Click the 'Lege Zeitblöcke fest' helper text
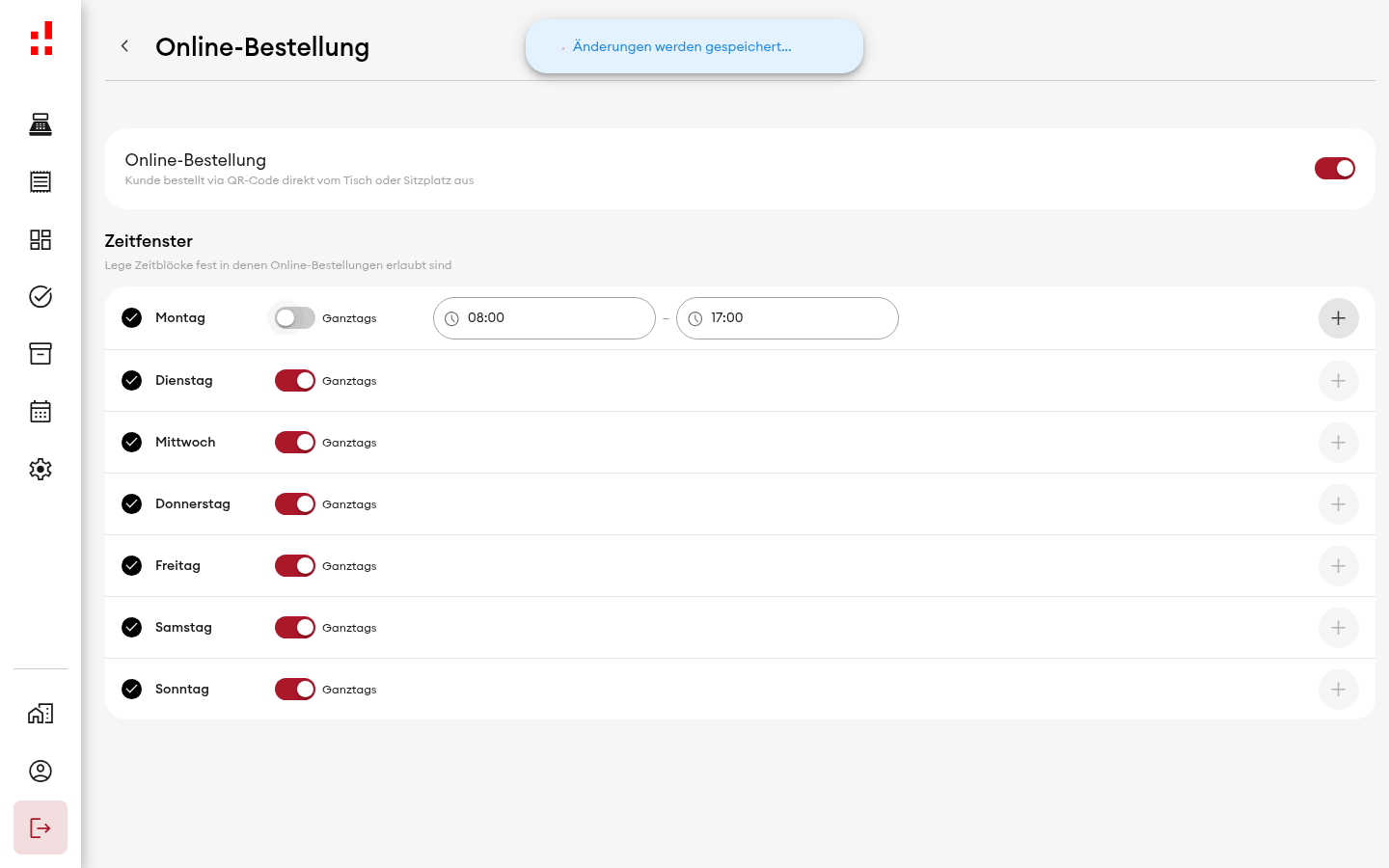 coord(278,265)
